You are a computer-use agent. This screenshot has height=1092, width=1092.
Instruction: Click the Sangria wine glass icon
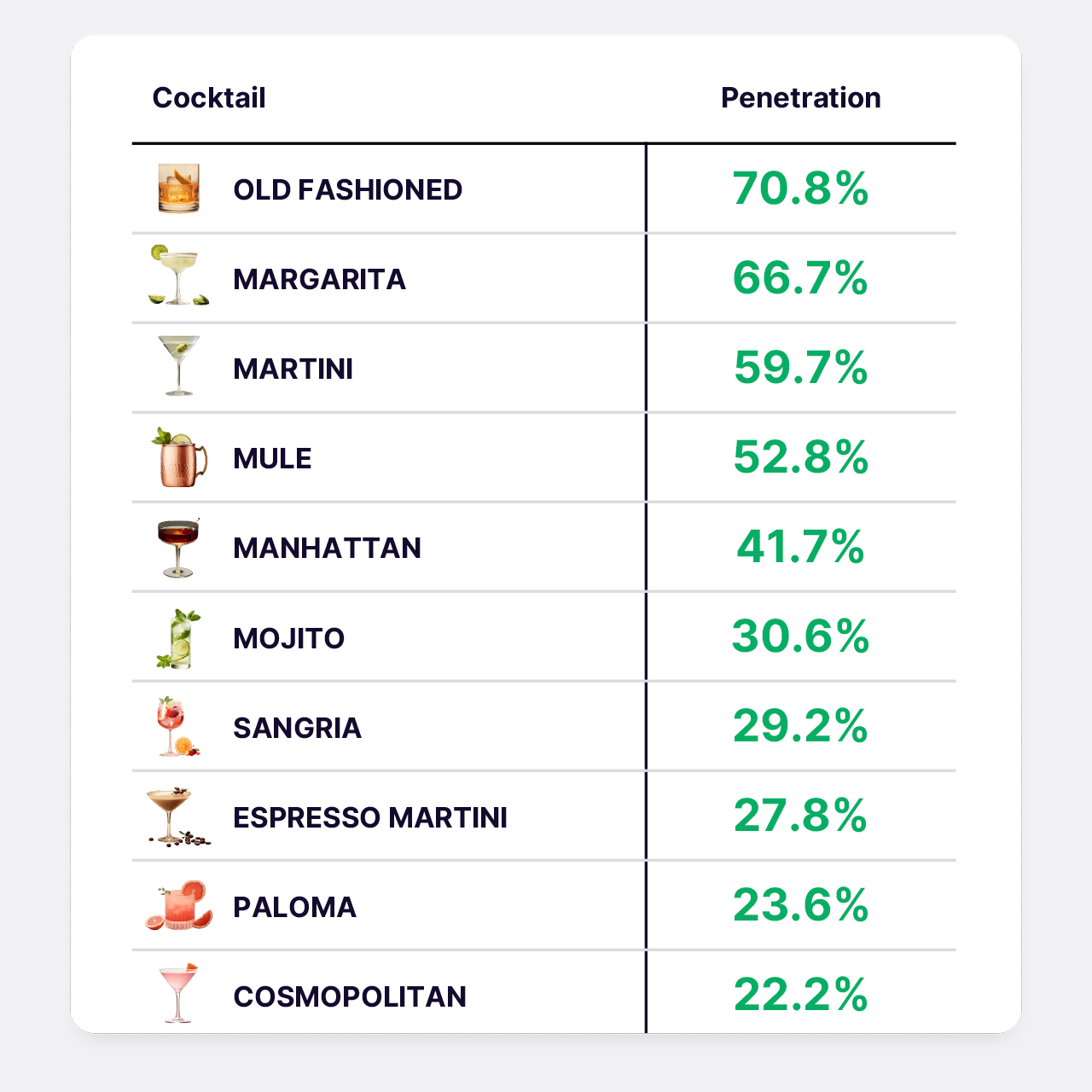point(177,727)
